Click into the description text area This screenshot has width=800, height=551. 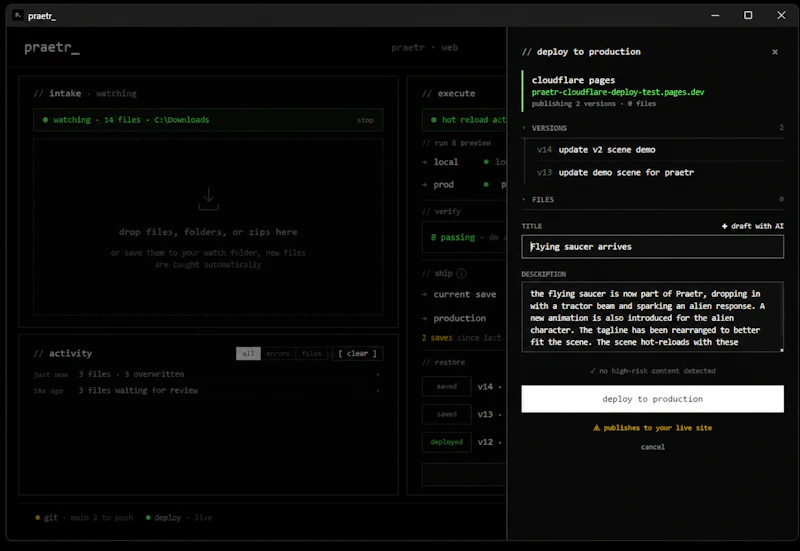(653, 317)
